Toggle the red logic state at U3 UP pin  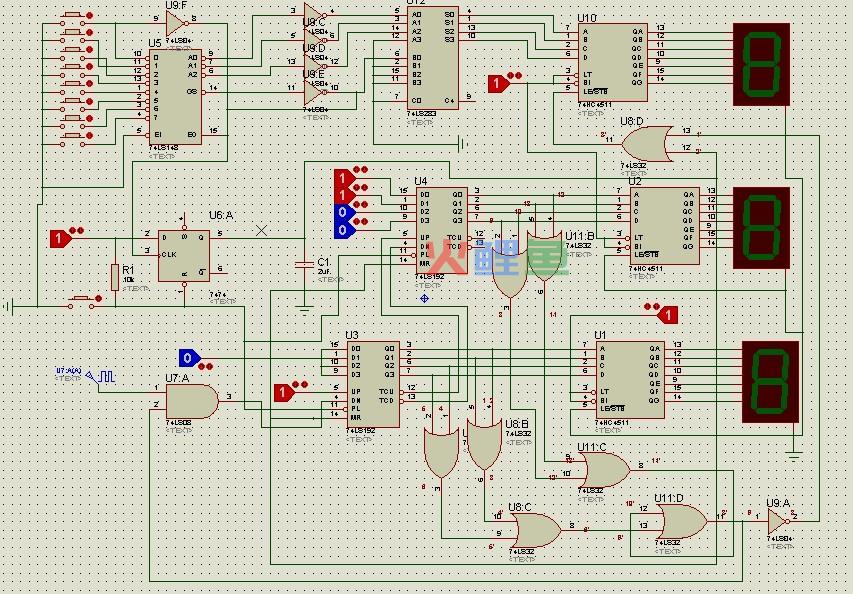[x=284, y=392]
